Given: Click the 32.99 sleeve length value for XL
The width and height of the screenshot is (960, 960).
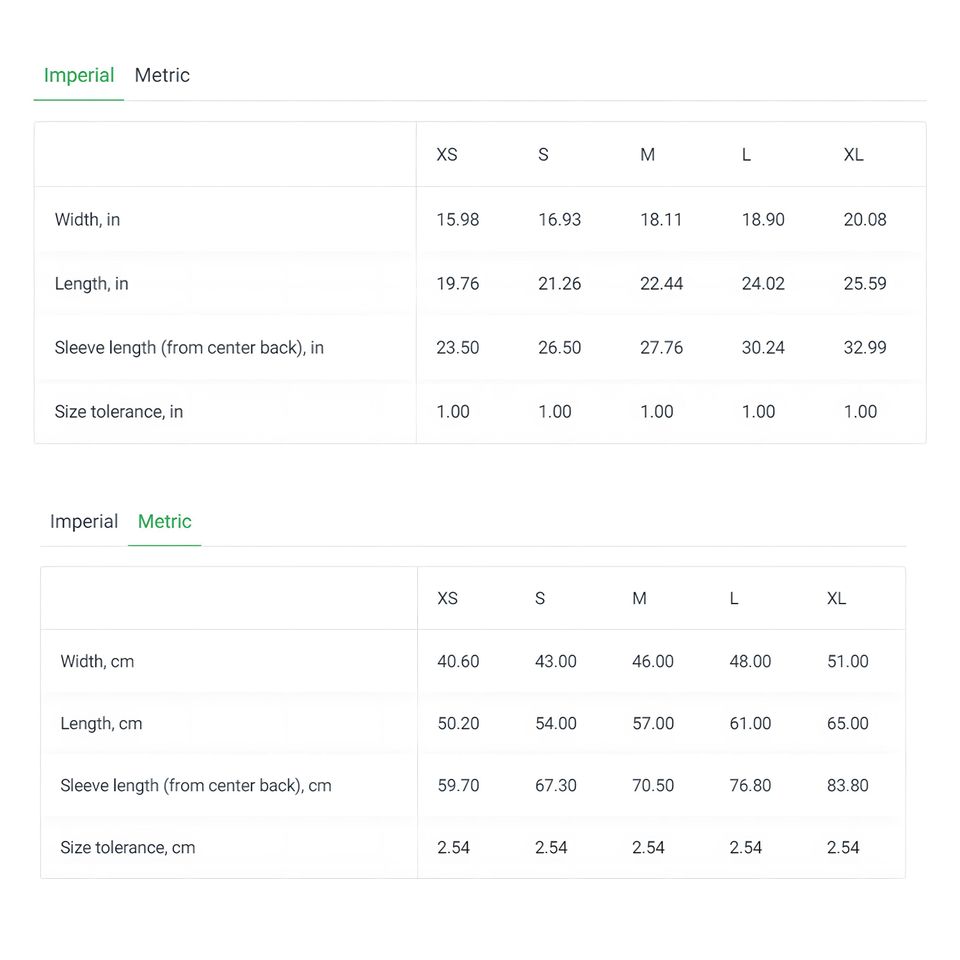Looking at the screenshot, I should tap(864, 348).
